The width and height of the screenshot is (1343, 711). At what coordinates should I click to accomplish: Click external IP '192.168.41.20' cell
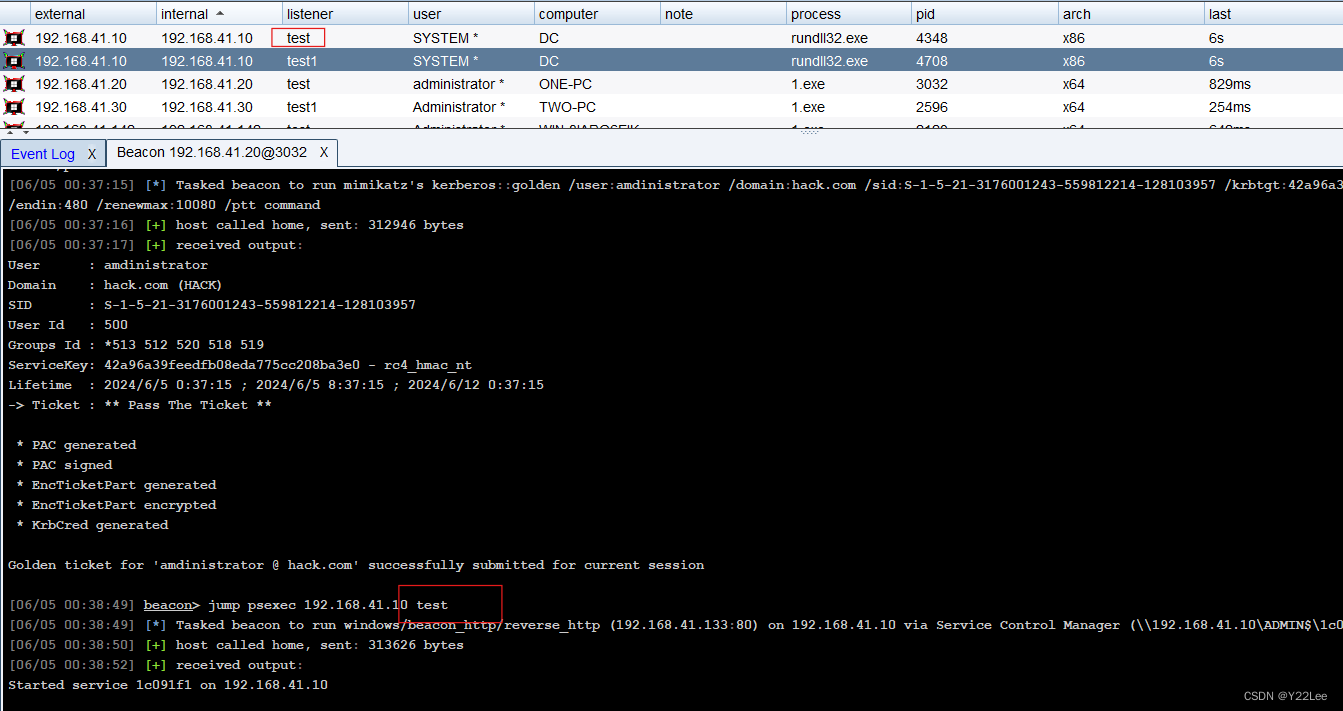[x=80, y=84]
